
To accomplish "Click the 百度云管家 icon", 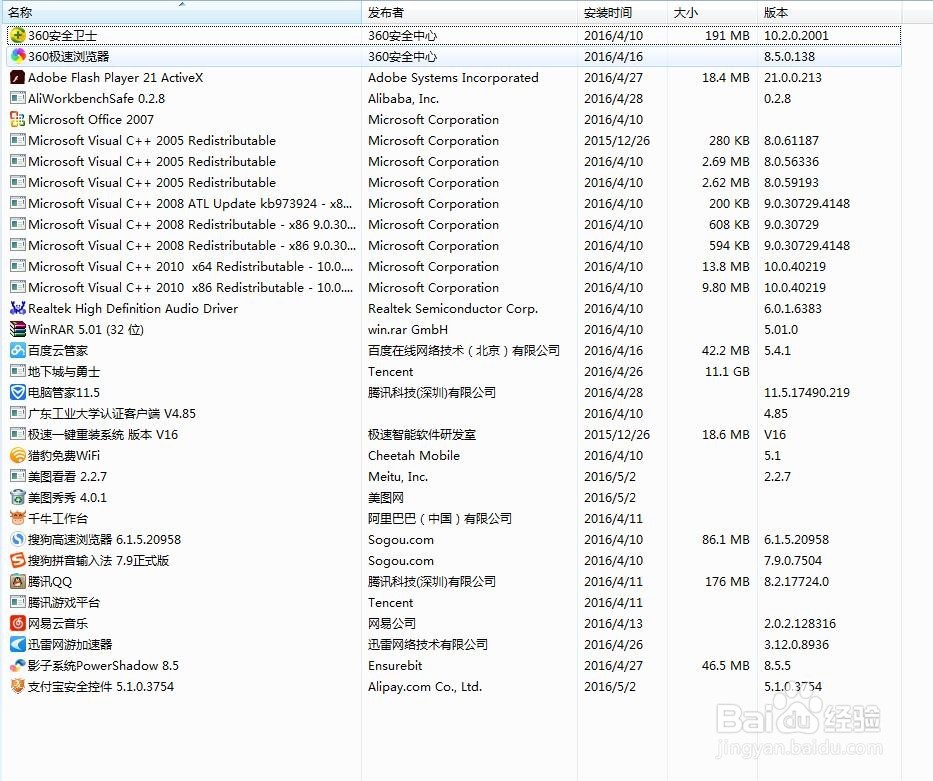I will click(x=18, y=350).
